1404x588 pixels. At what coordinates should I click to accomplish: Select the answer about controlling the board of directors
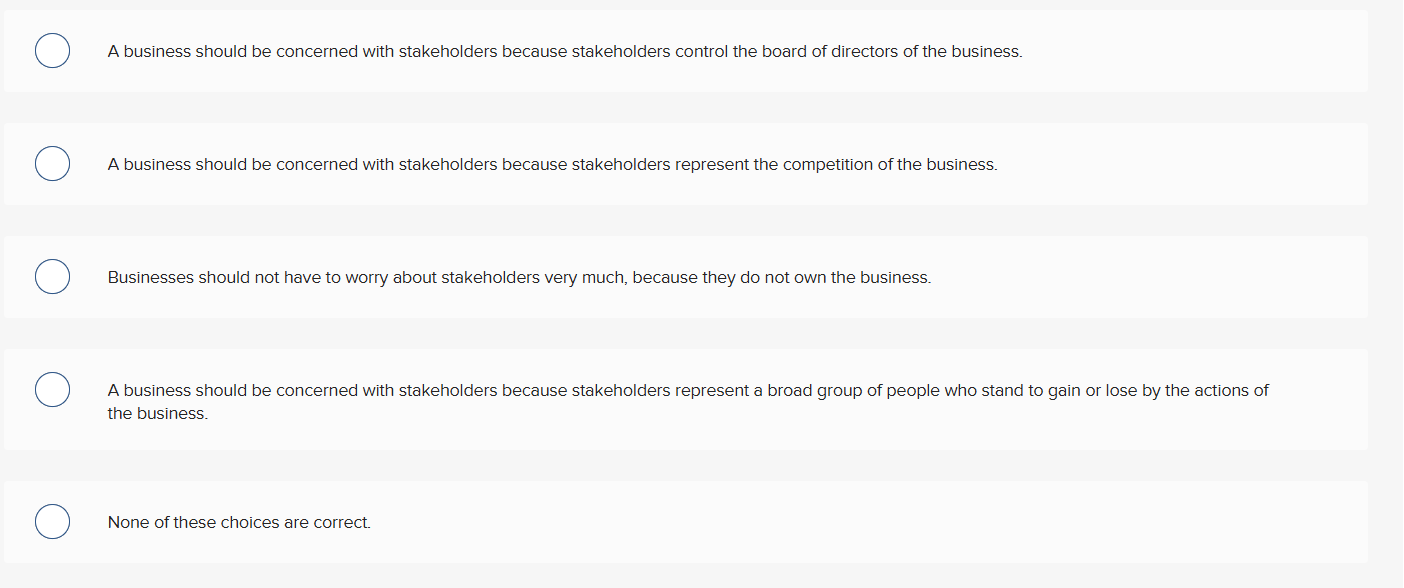(x=564, y=51)
